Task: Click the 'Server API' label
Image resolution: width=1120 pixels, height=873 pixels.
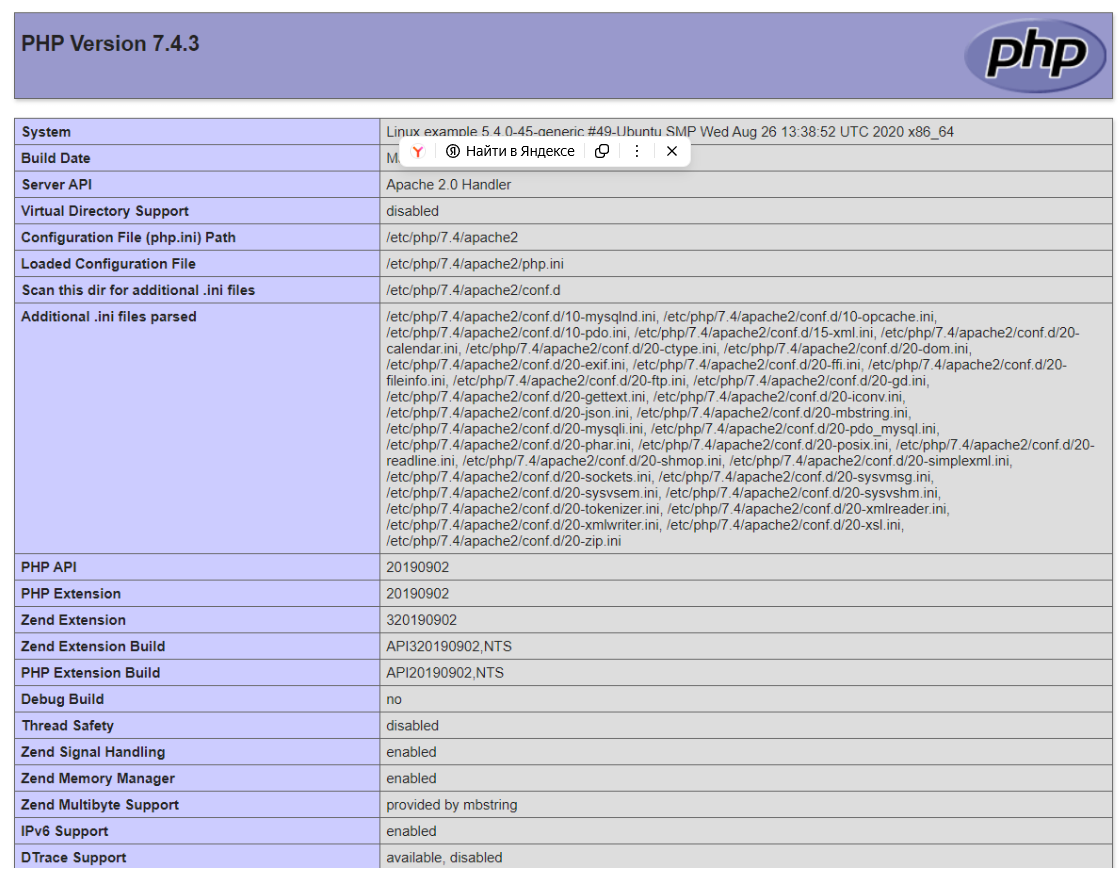Action: point(56,185)
